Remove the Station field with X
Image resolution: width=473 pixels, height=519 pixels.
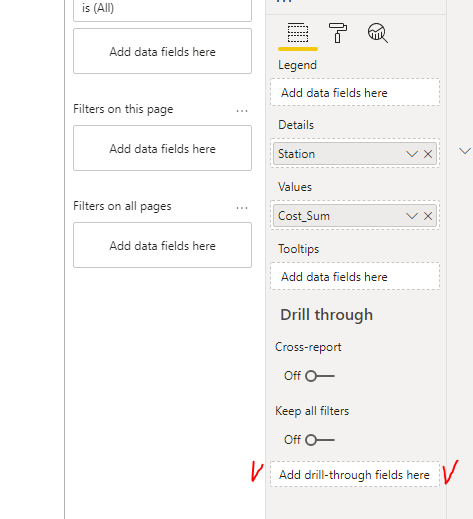click(x=428, y=154)
